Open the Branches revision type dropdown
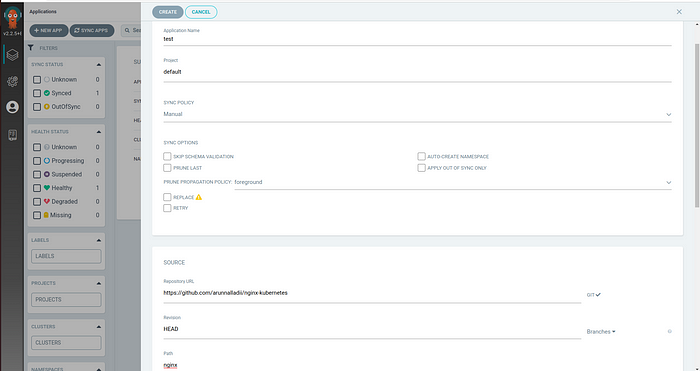The height and width of the screenshot is (371, 700). 601,332
